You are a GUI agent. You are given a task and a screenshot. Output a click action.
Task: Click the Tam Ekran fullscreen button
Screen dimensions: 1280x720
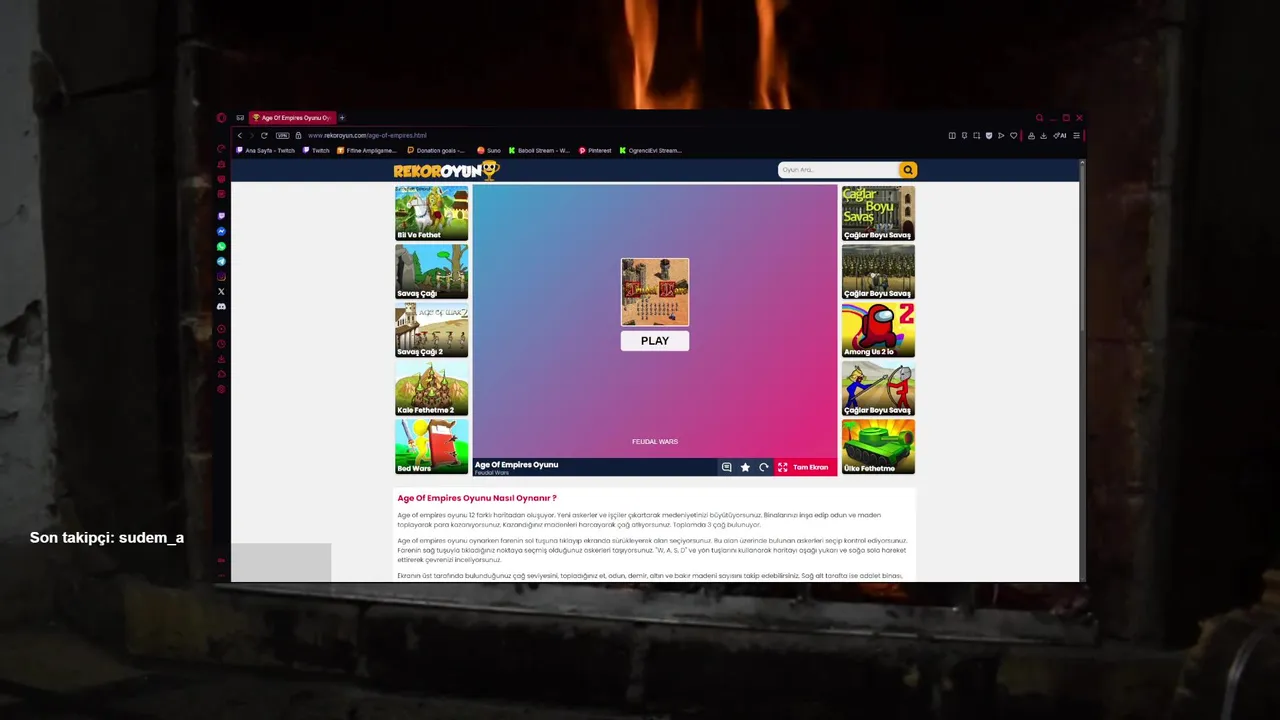pos(804,467)
